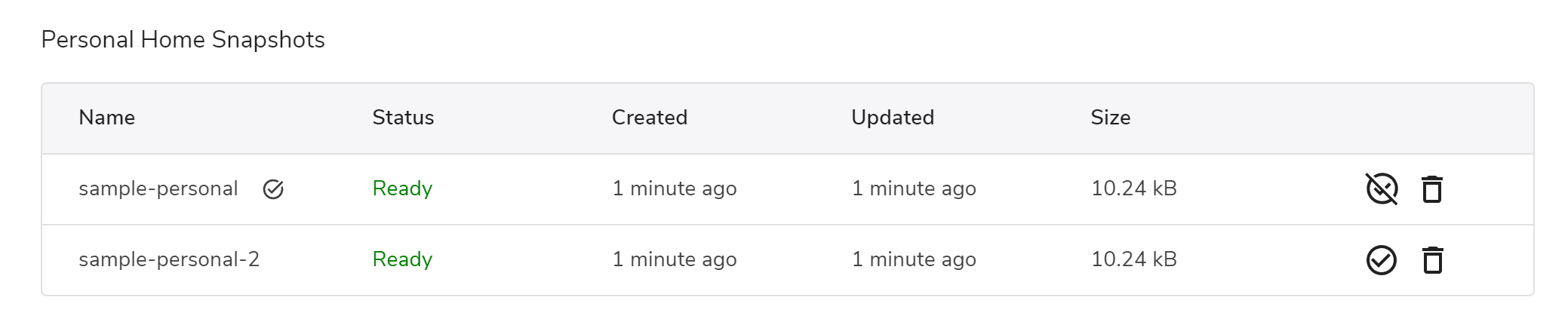Select the sample-personal-2 snapshot name

(x=169, y=259)
